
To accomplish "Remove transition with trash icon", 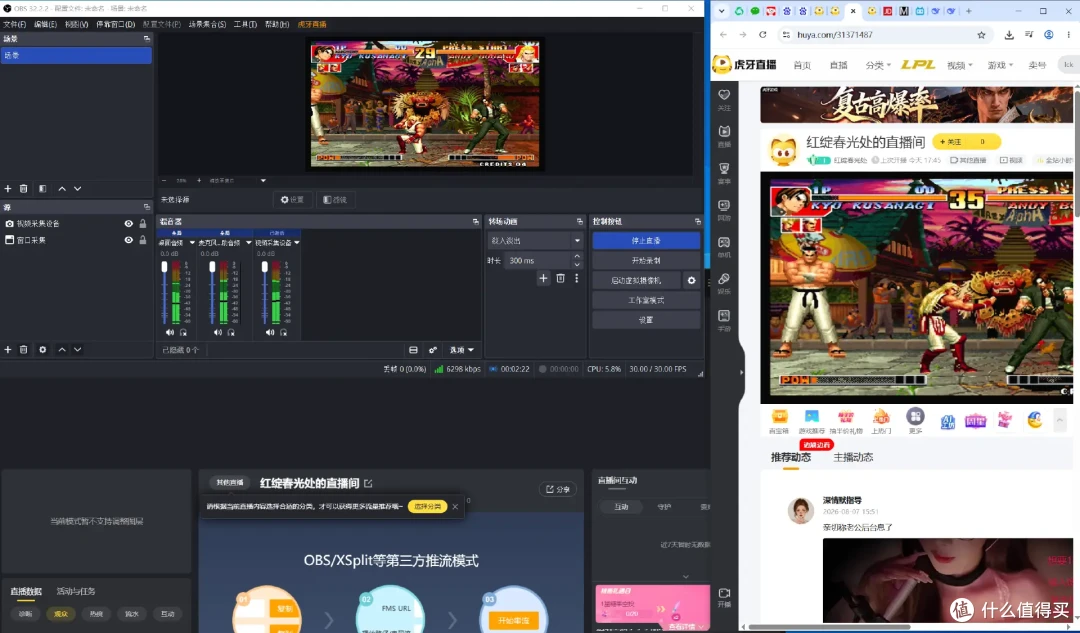I will pyautogui.click(x=561, y=278).
